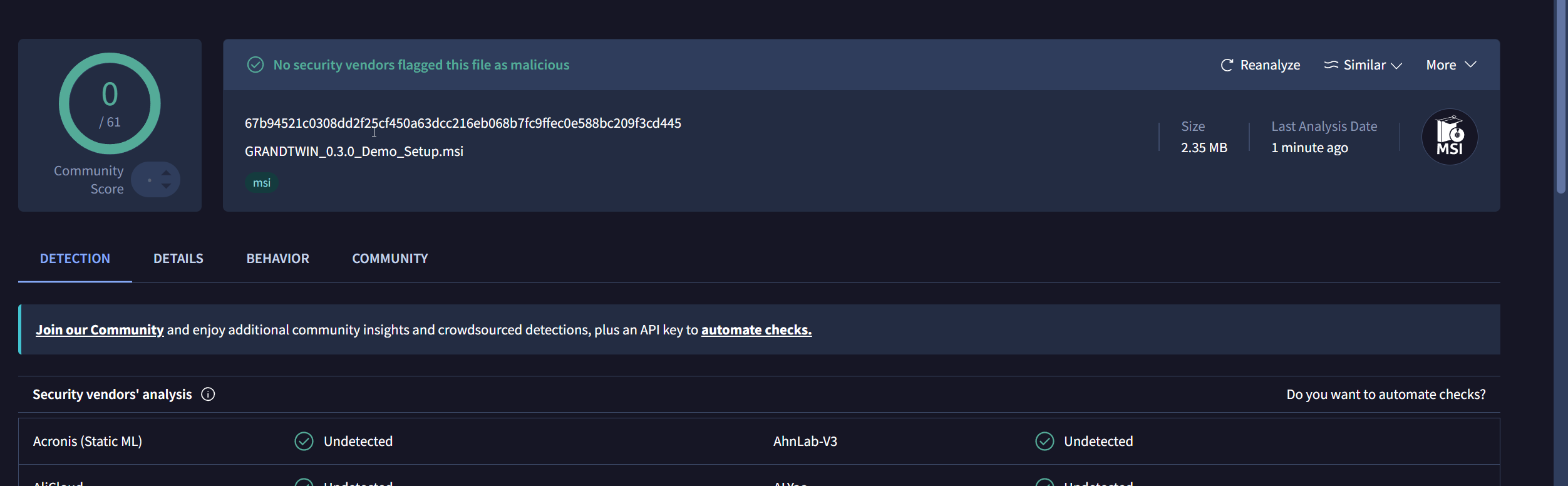Click the MSI file type icon
The image size is (1568, 486).
(x=1450, y=137)
